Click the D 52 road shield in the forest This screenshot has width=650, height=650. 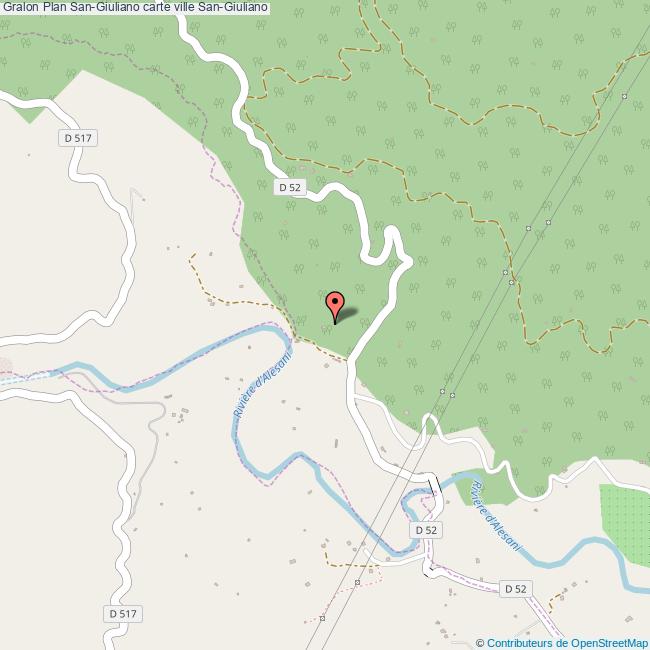pos(290,187)
